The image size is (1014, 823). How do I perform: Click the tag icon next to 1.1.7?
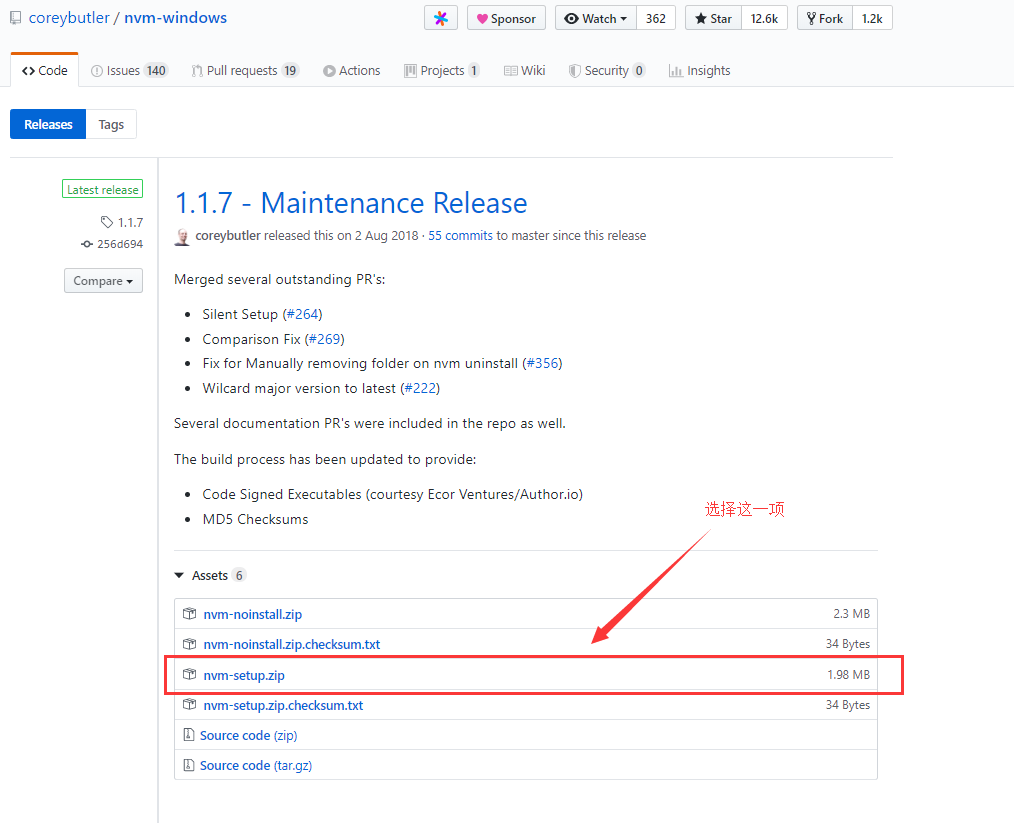107,222
